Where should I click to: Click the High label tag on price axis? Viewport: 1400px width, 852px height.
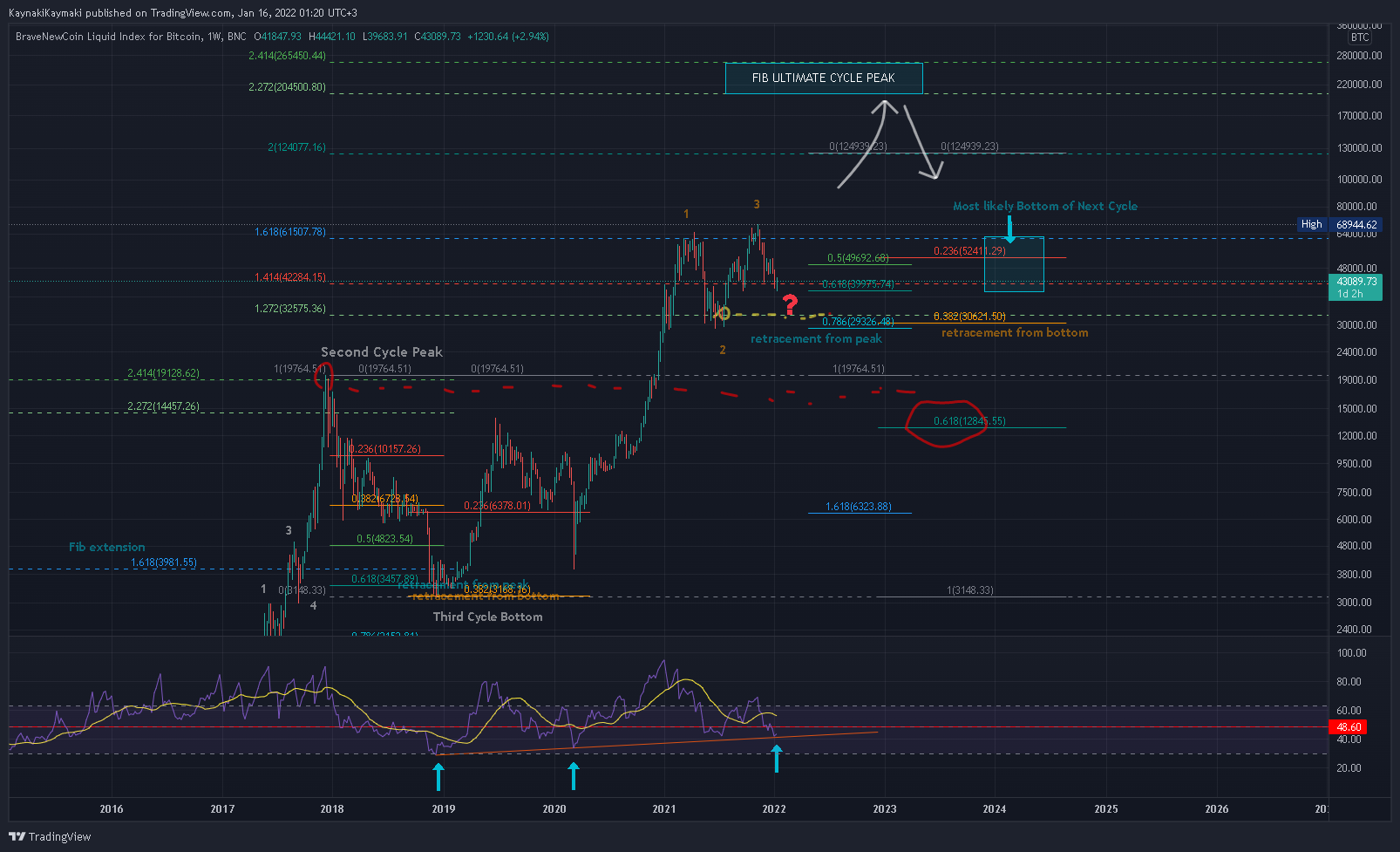(1311, 224)
